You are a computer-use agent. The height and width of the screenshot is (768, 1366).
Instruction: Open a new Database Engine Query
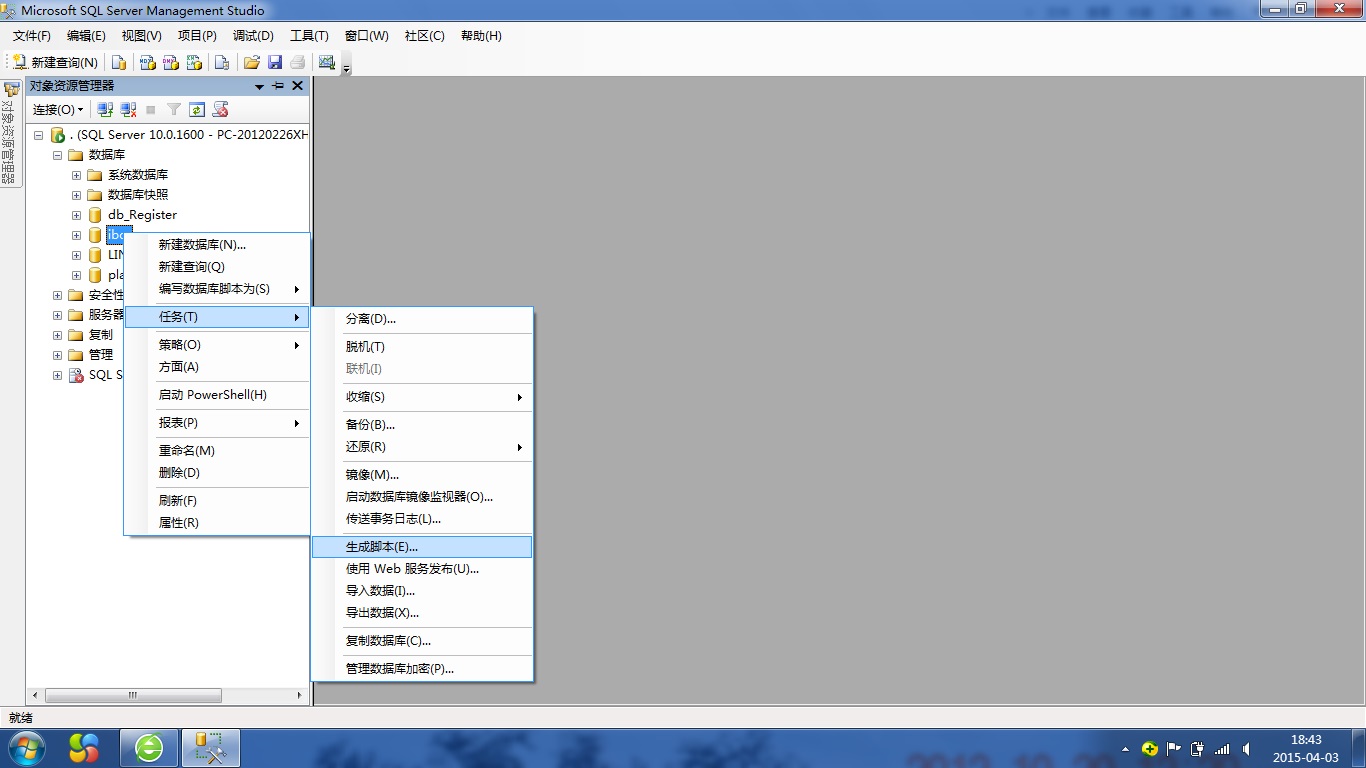pyautogui.click(x=119, y=62)
